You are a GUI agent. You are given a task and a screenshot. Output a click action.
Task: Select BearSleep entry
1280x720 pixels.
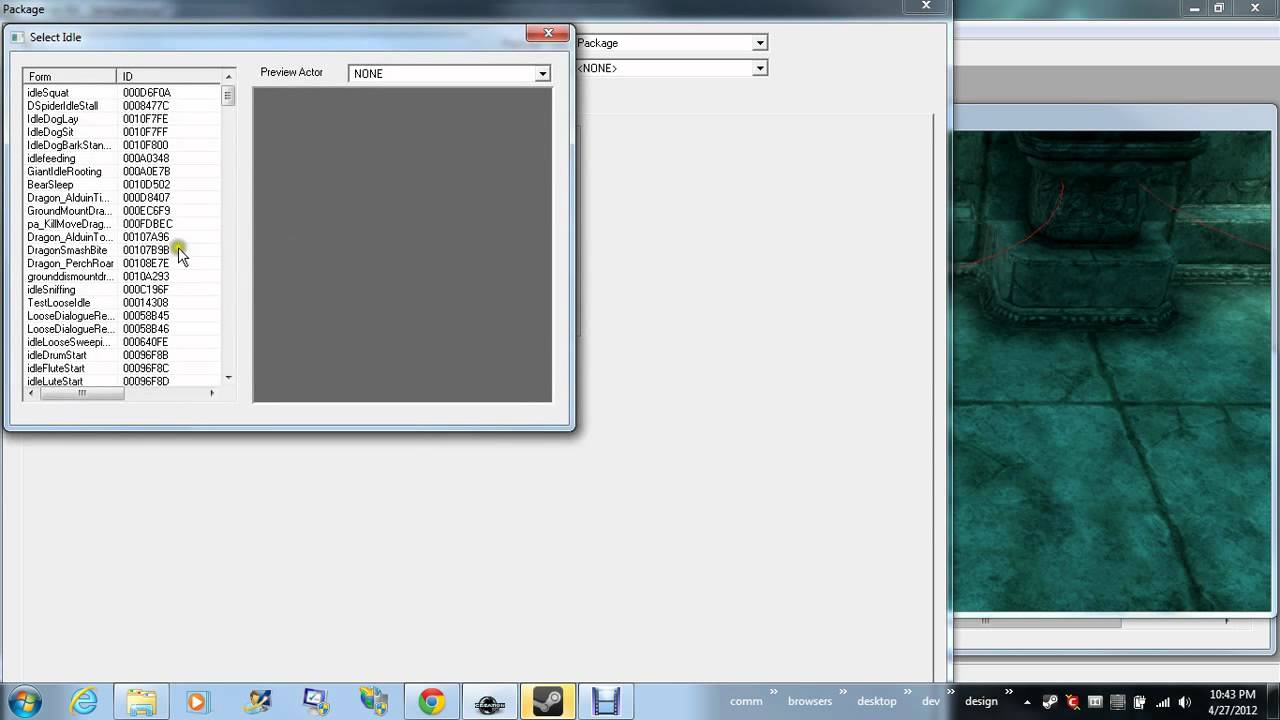[50, 185]
